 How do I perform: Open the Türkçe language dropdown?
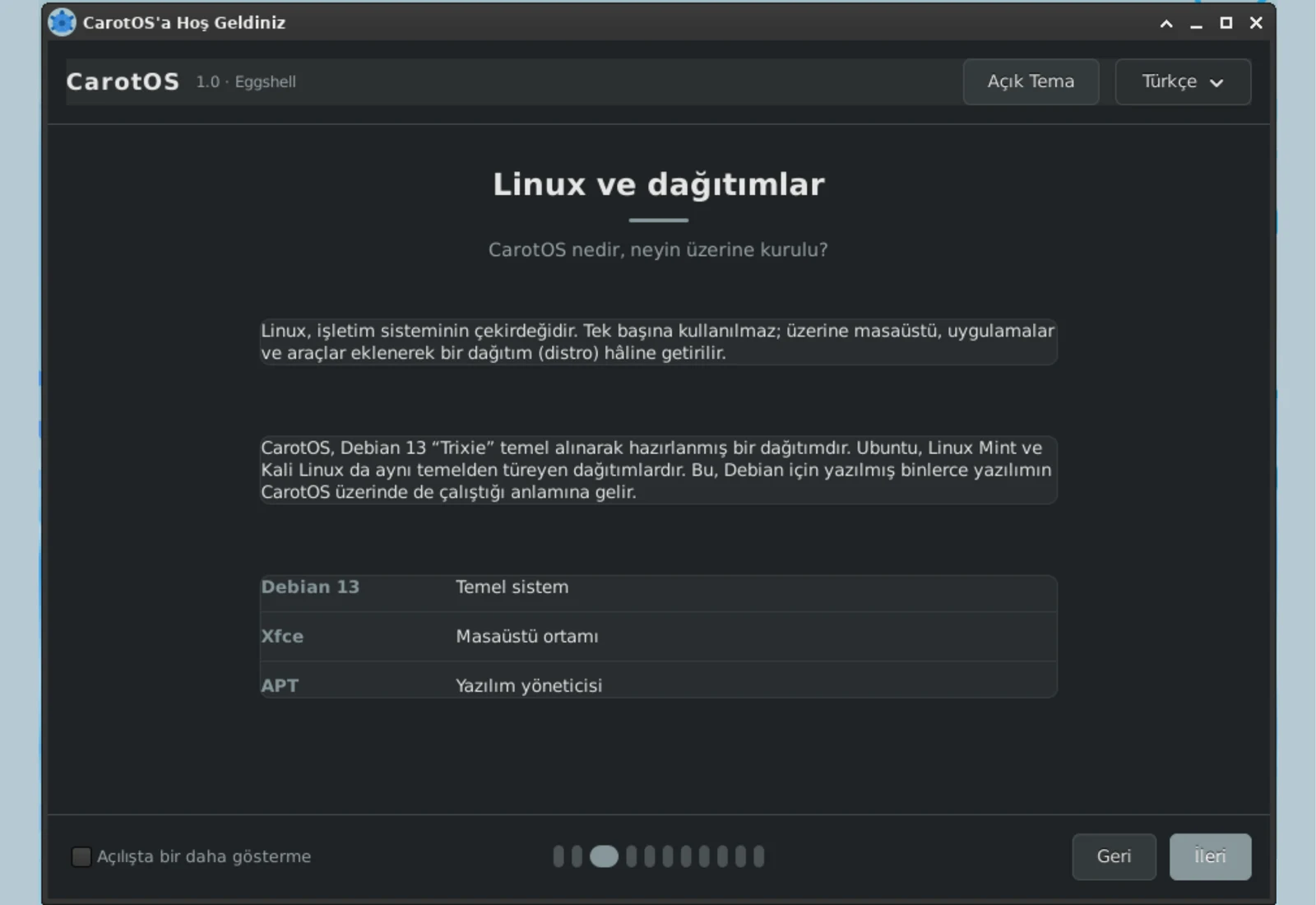point(1183,81)
